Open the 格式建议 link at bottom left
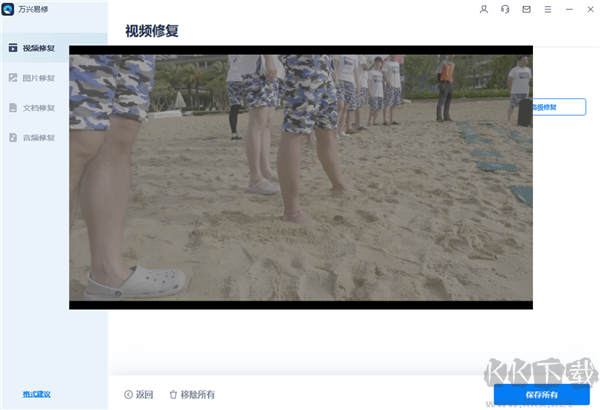600x410 pixels. (x=36, y=394)
